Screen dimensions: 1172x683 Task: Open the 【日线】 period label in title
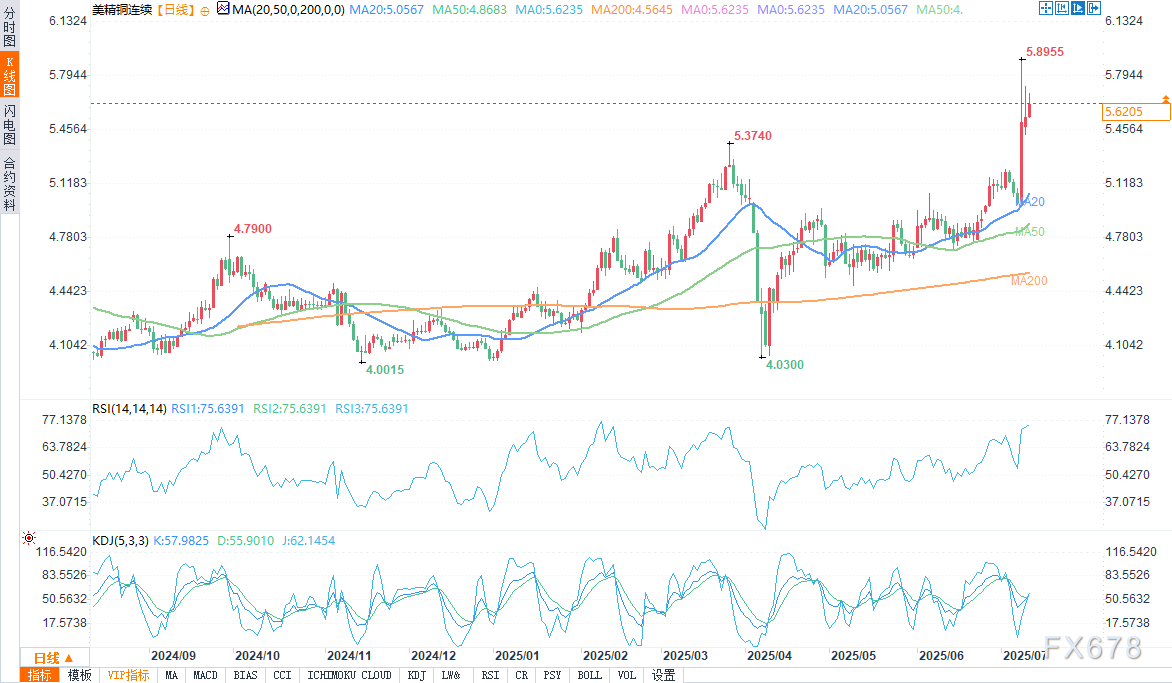point(178,9)
